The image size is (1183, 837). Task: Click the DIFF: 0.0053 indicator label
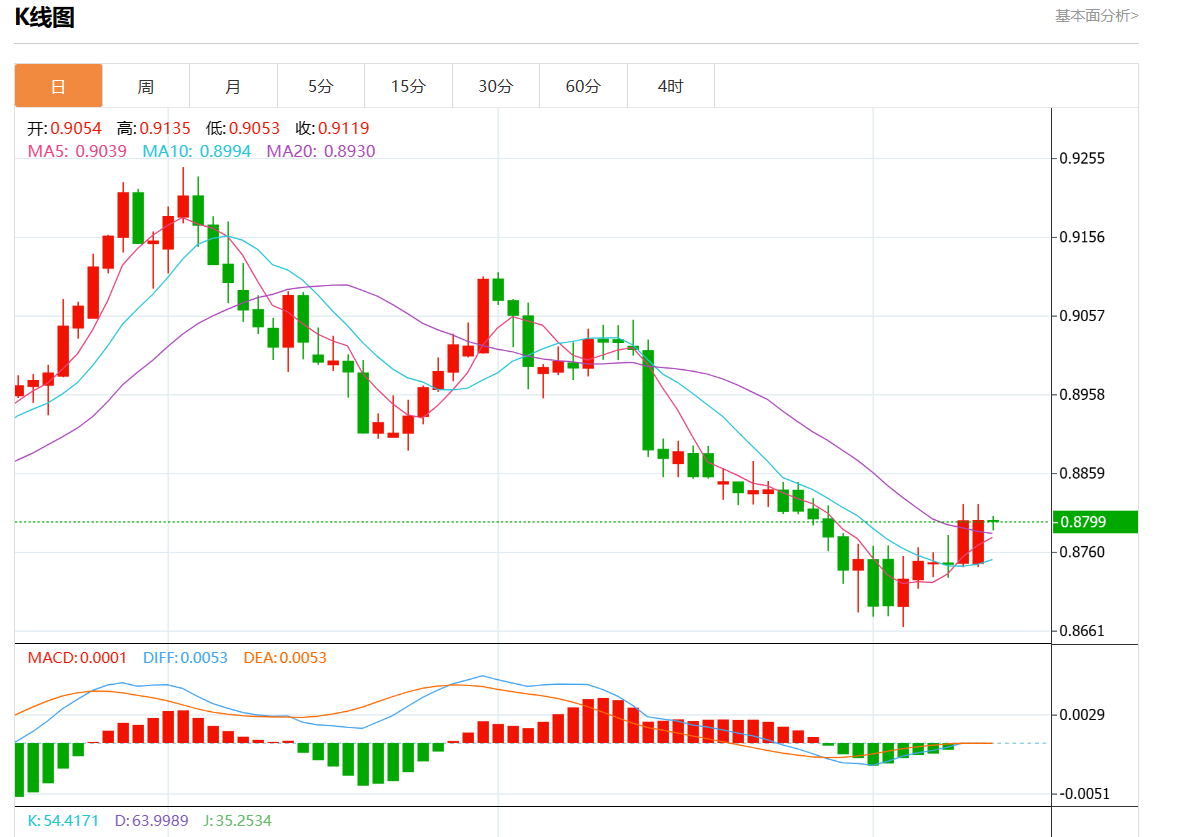click(186, 657)
